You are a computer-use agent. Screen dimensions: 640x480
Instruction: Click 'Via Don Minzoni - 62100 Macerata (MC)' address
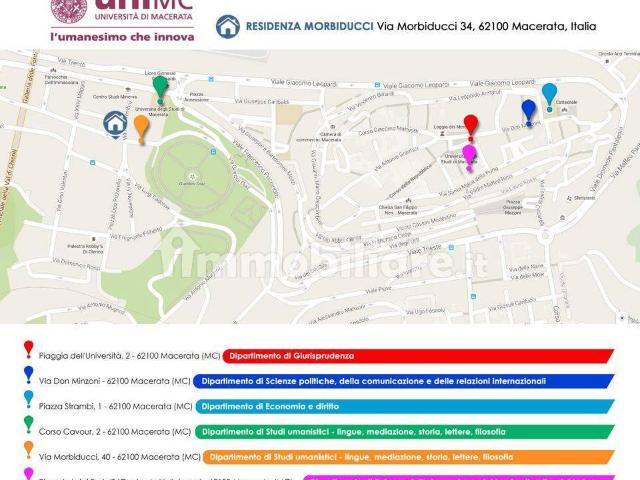pos(115,381)
